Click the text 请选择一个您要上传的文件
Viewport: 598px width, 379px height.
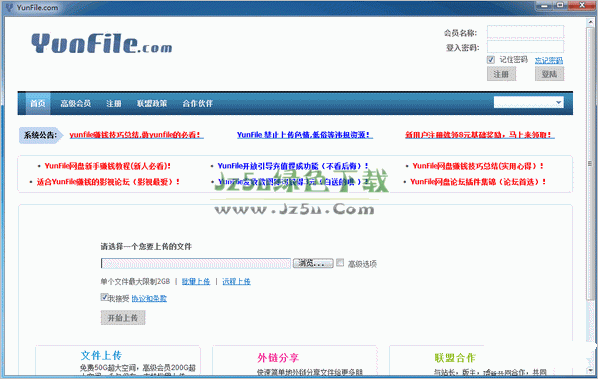point(146,246)
